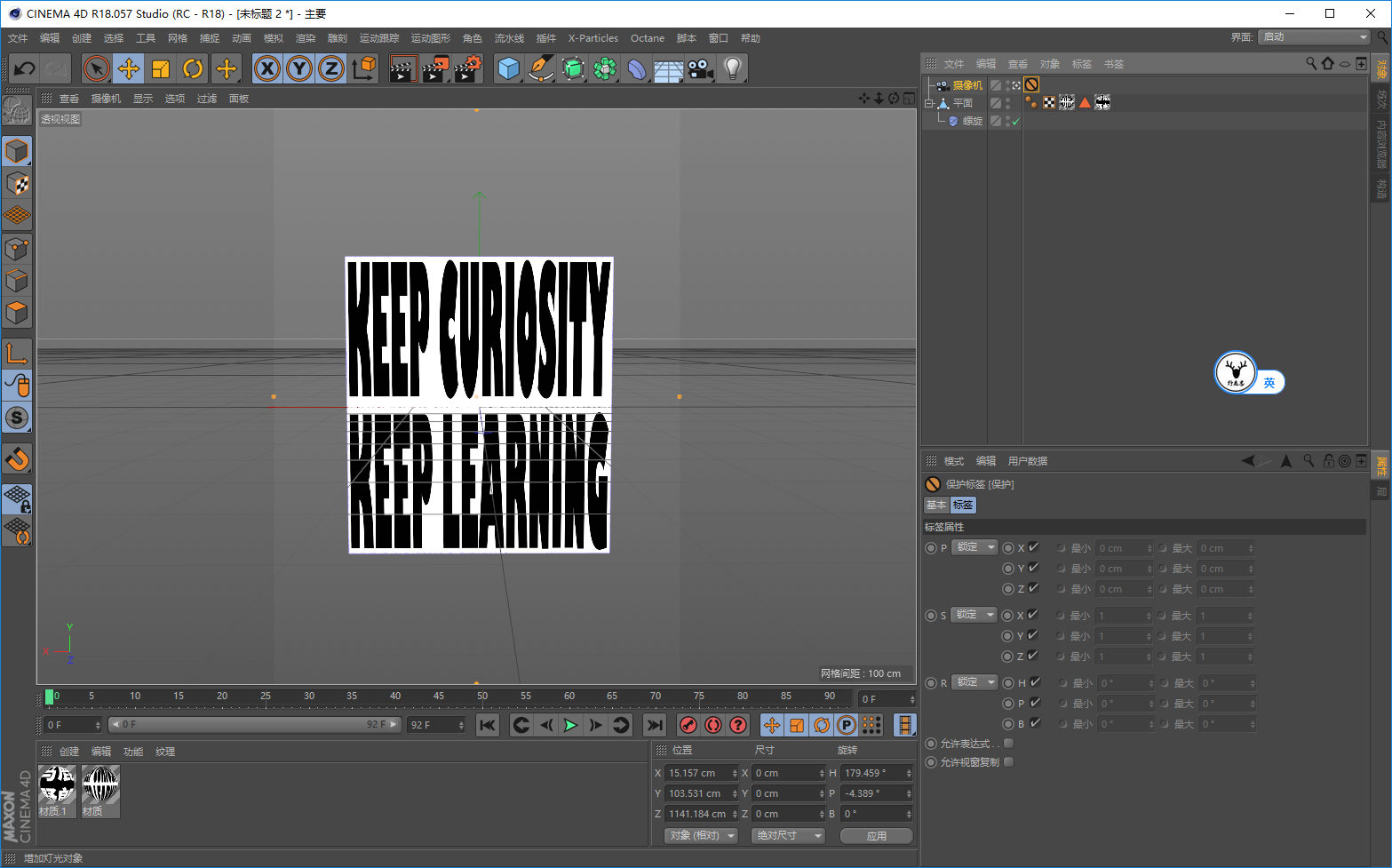Image resolution: width=1392 pixels, height=868 pixels.
Task: Enable 允许视窗复制 checkbox
Action: point(1008,761)
